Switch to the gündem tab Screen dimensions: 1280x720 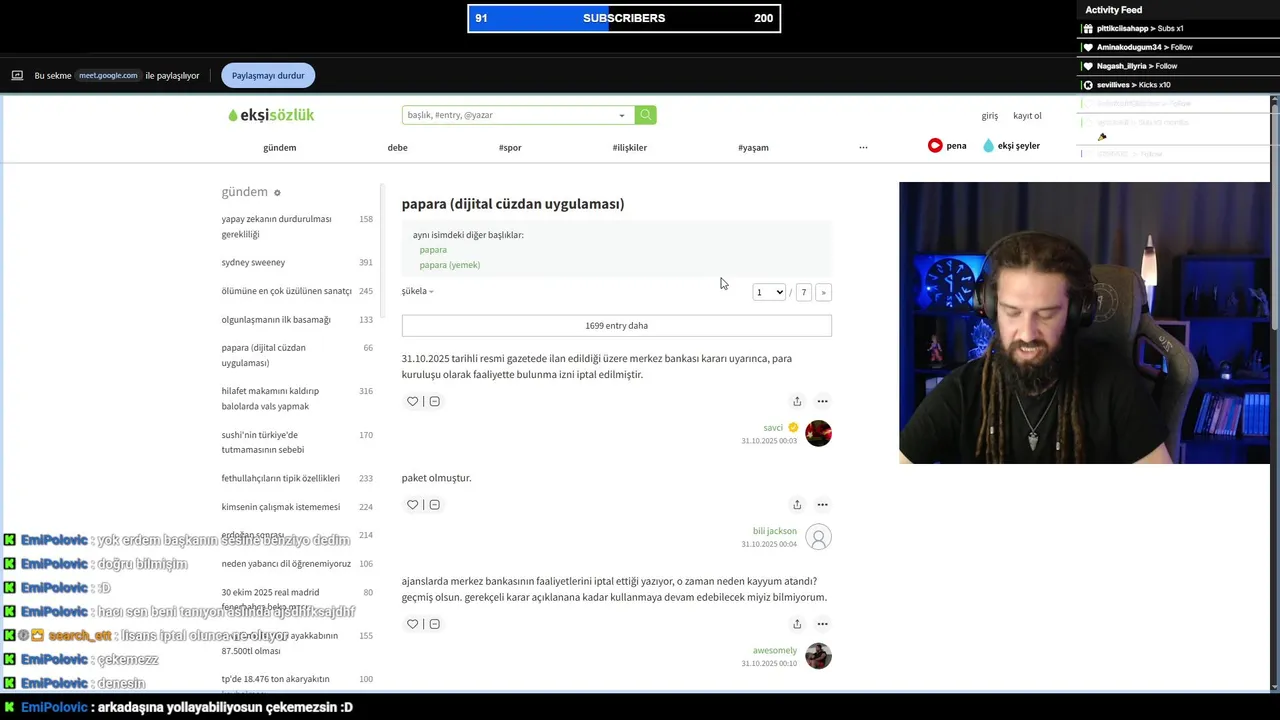coord(279,148)
